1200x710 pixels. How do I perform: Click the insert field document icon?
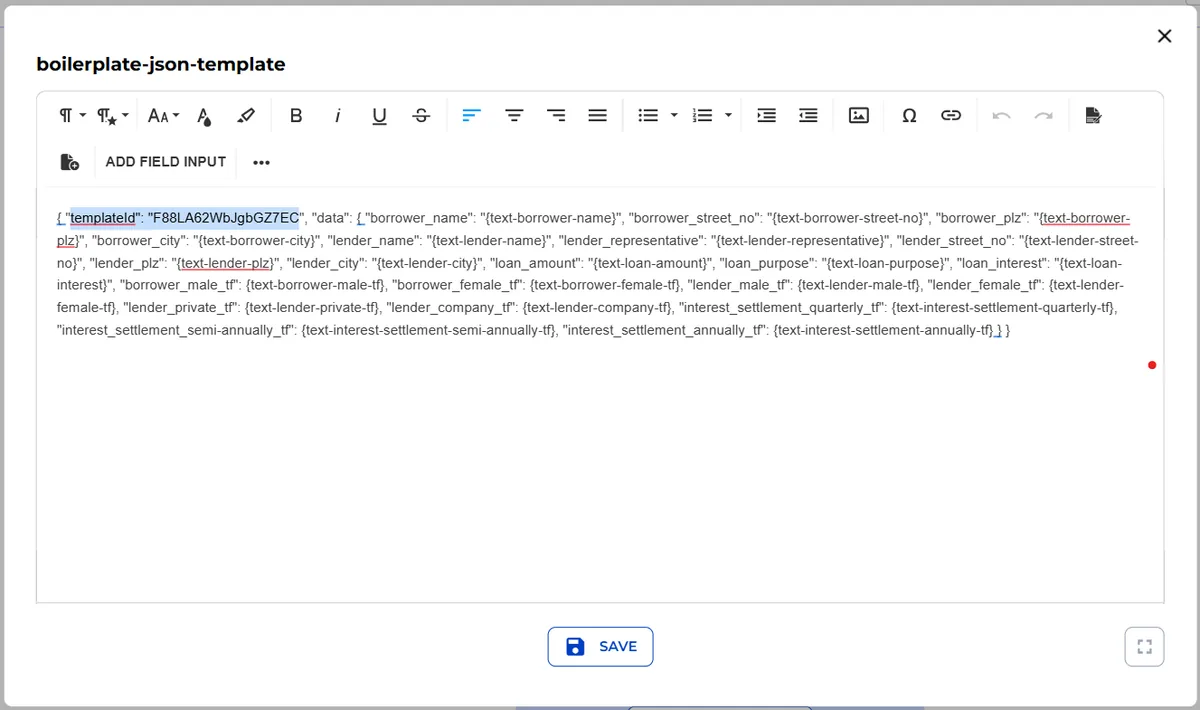tap(69, 161)
